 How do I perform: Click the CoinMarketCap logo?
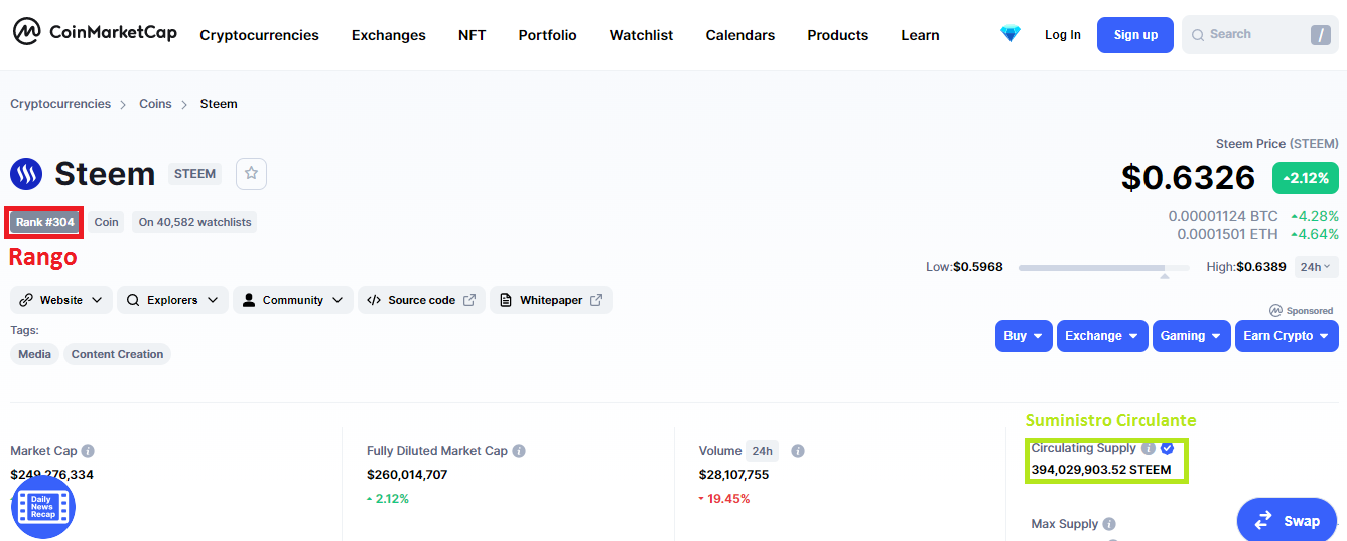[95, 33]
